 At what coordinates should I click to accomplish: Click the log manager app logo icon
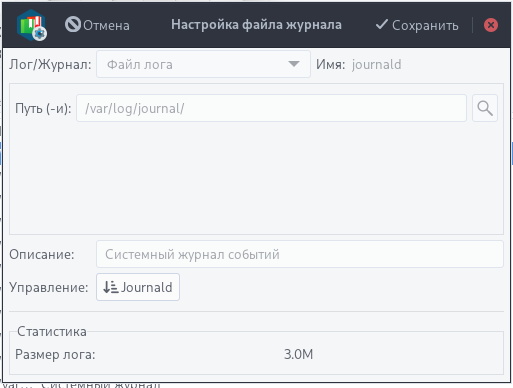(x=32, y=25)
